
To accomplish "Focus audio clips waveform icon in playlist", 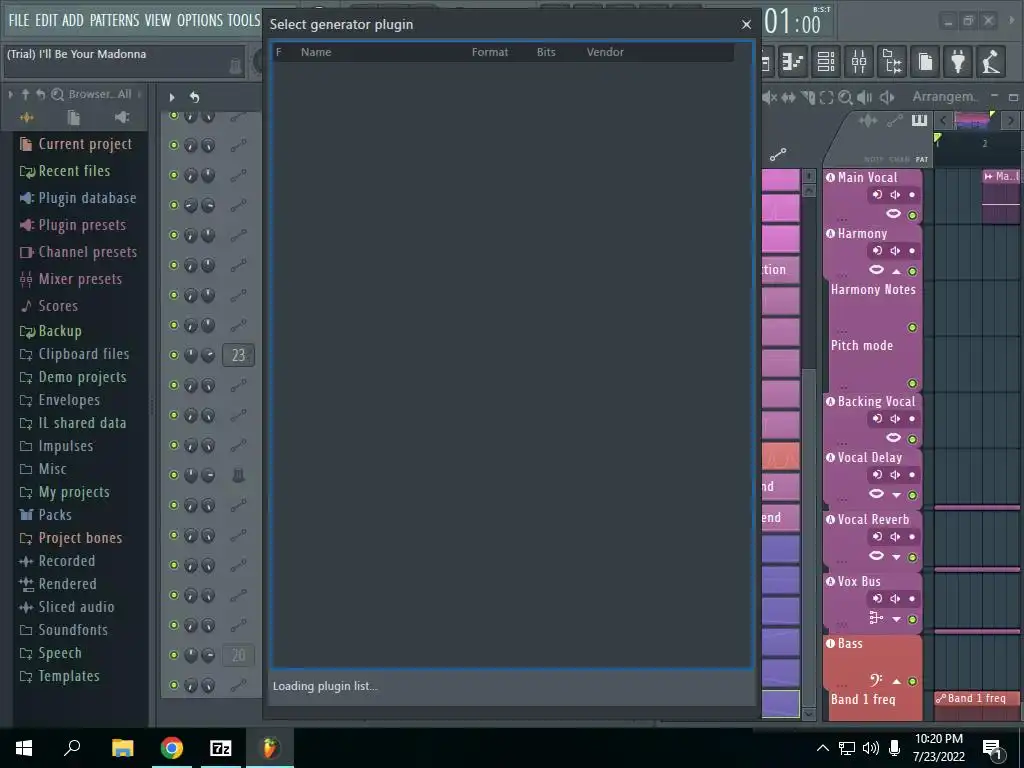I will [x=868, y=120].
